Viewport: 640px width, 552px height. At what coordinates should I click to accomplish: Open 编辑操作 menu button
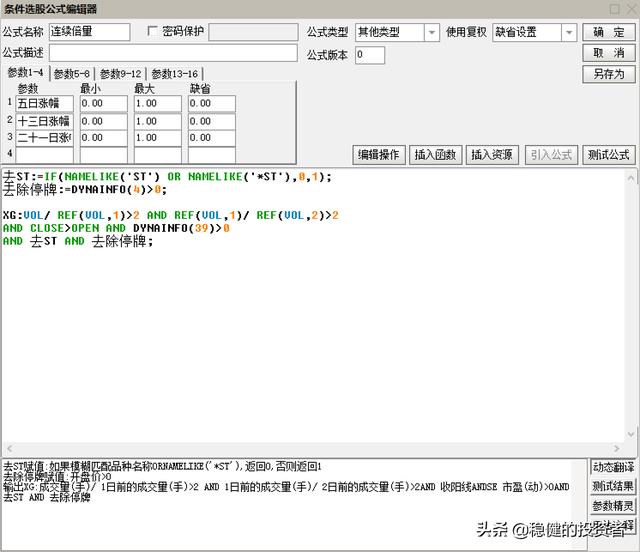[379, 155]
